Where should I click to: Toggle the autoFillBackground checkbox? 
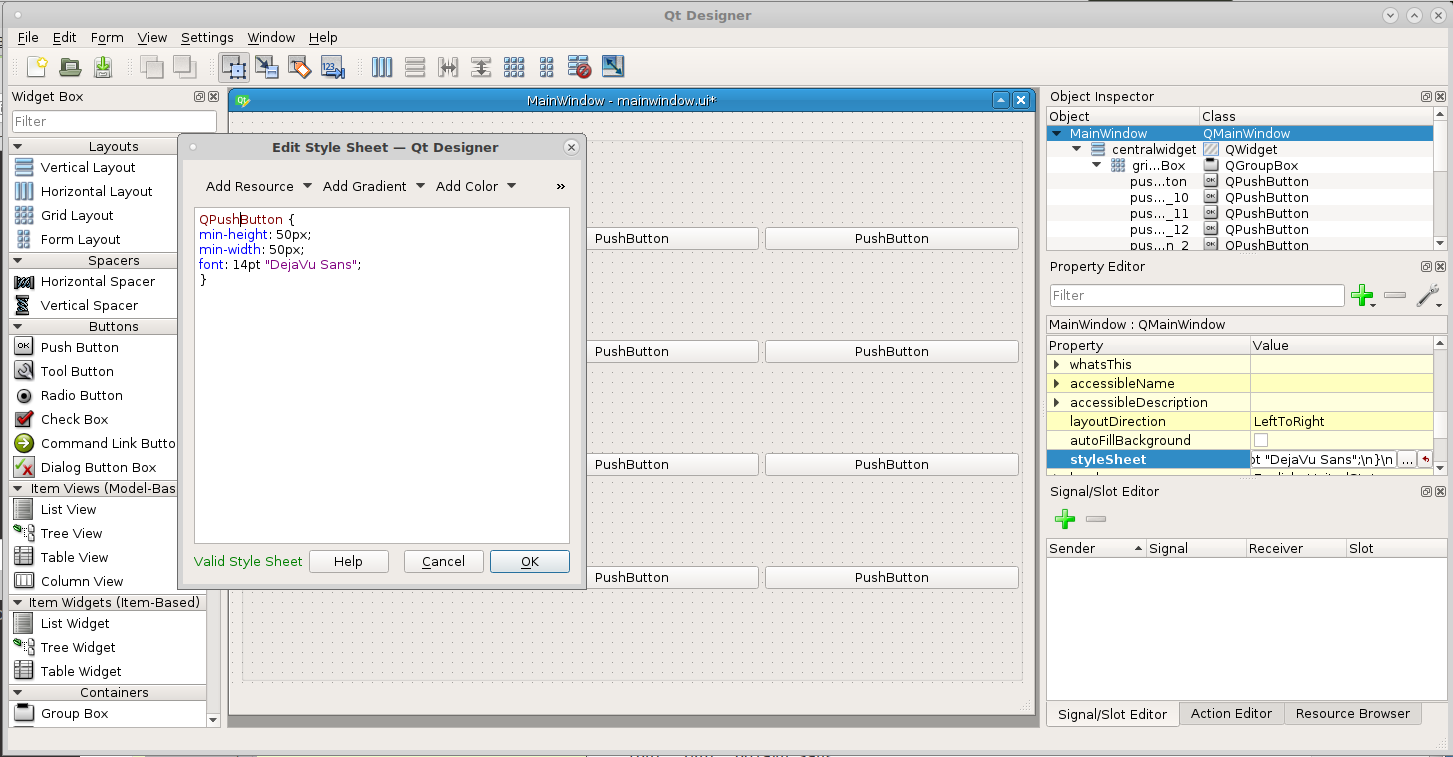[1261, 440]
